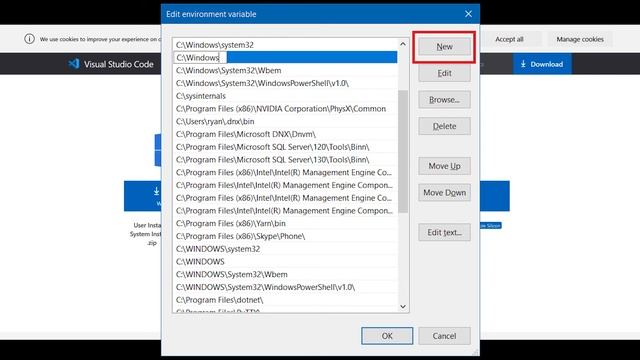This screenshot has height=360, width=640.
Task: Select the uppercase C:\WINDOWS\System32\Wbem entry
Action: (x=285, y=274)
